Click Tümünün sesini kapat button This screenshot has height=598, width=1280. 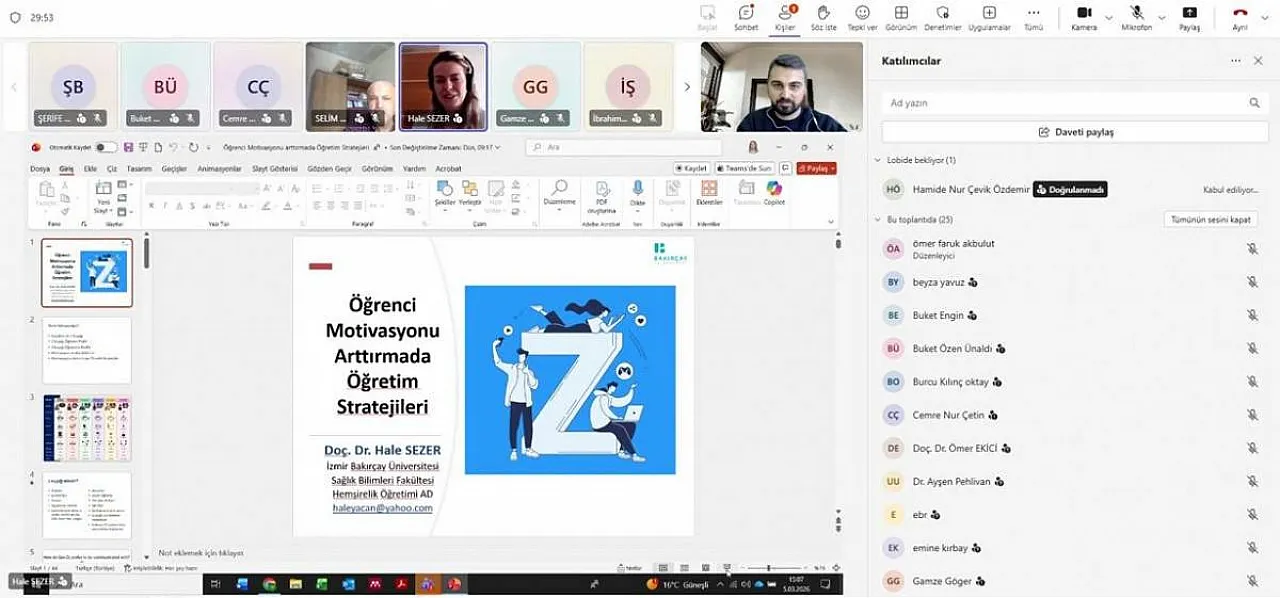coord(1210,219)
